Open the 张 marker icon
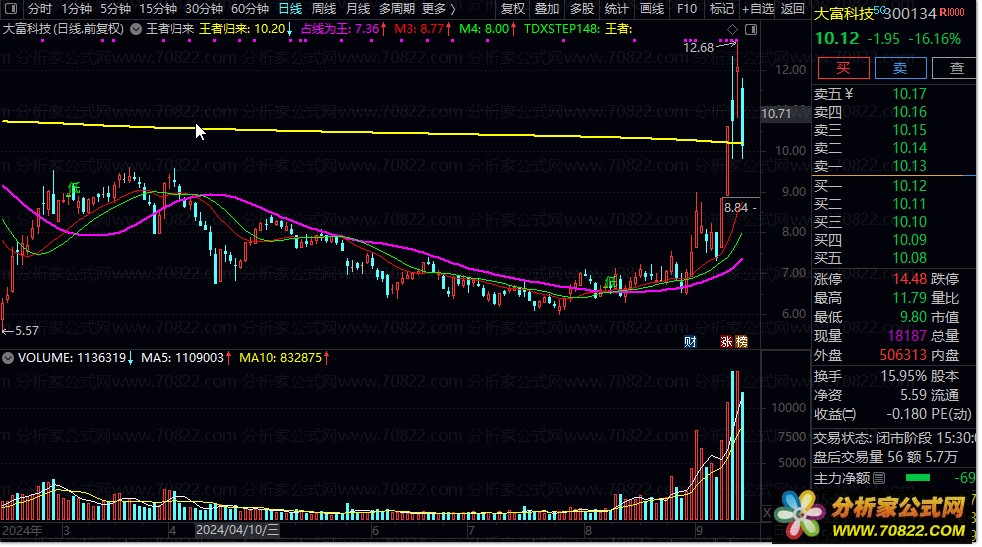The height and width of the screenshot is (547, 982). tap(726, 341)
